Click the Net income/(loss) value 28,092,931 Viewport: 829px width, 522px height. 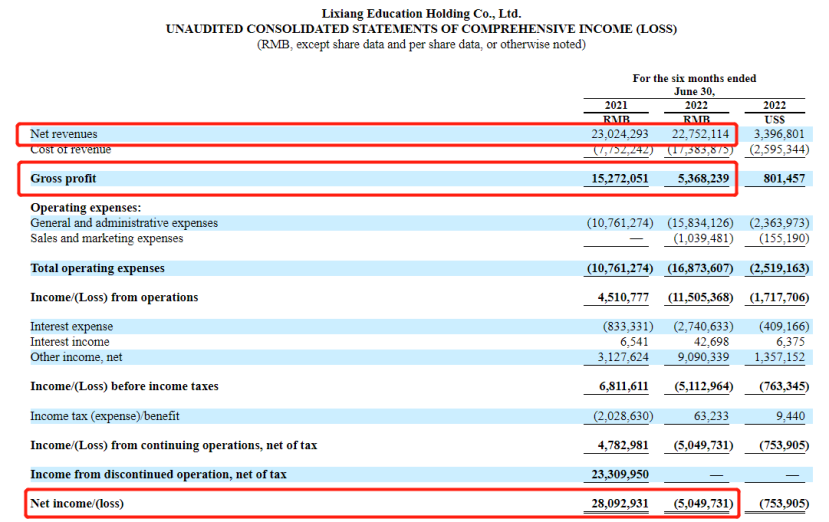click(x=620, y=503)
